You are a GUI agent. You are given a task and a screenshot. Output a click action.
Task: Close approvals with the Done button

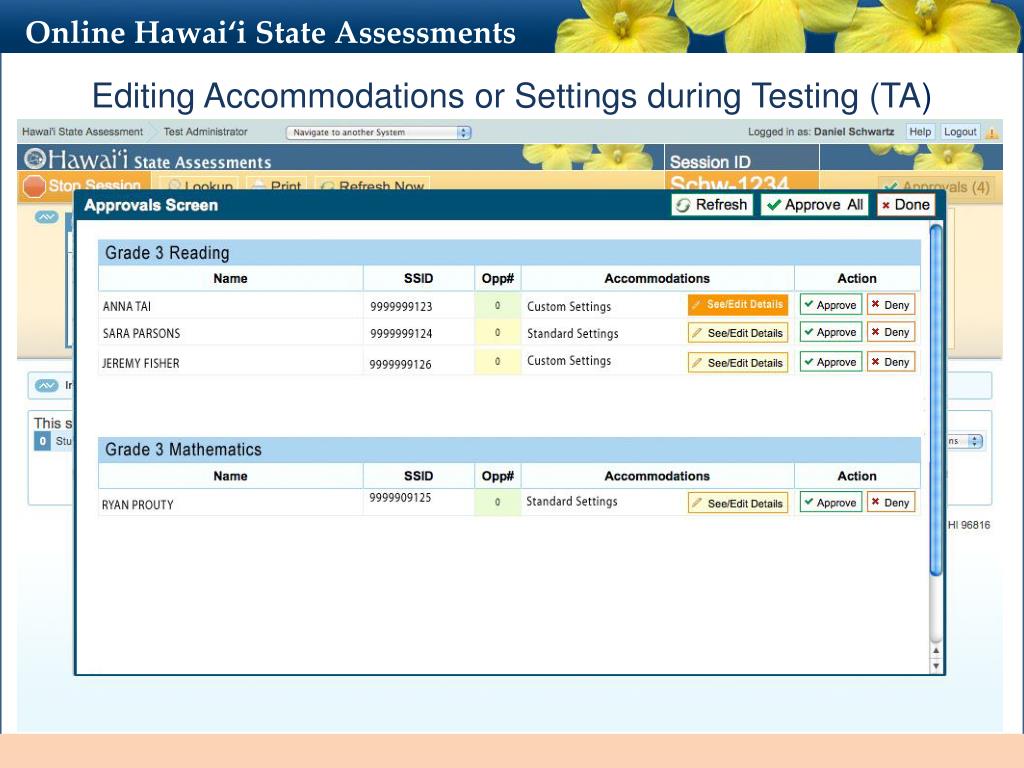click(x=906, y=205)
